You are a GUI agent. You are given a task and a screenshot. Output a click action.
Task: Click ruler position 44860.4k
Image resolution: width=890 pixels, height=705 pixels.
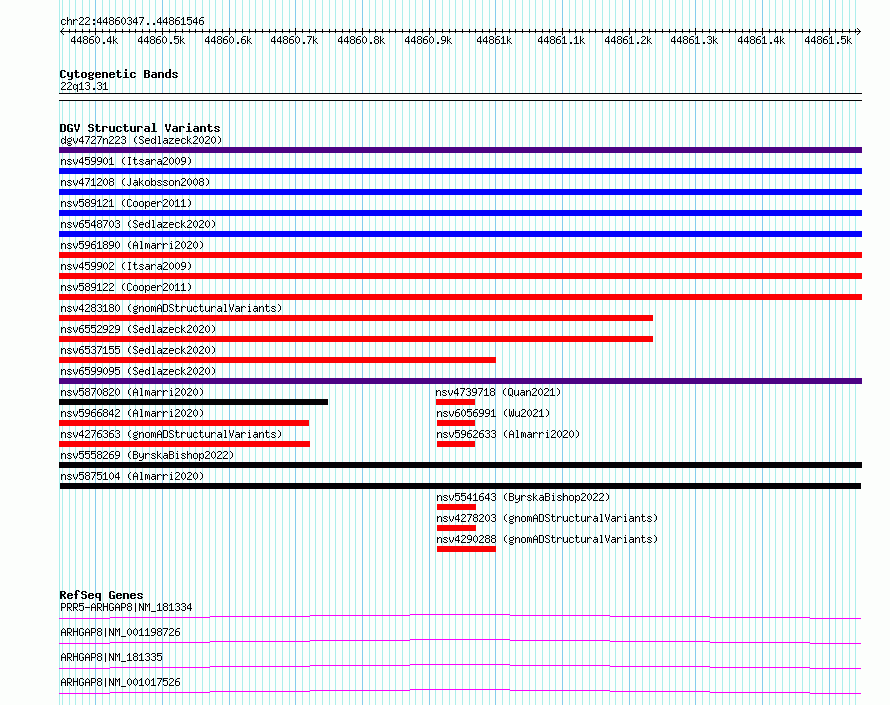94,40
